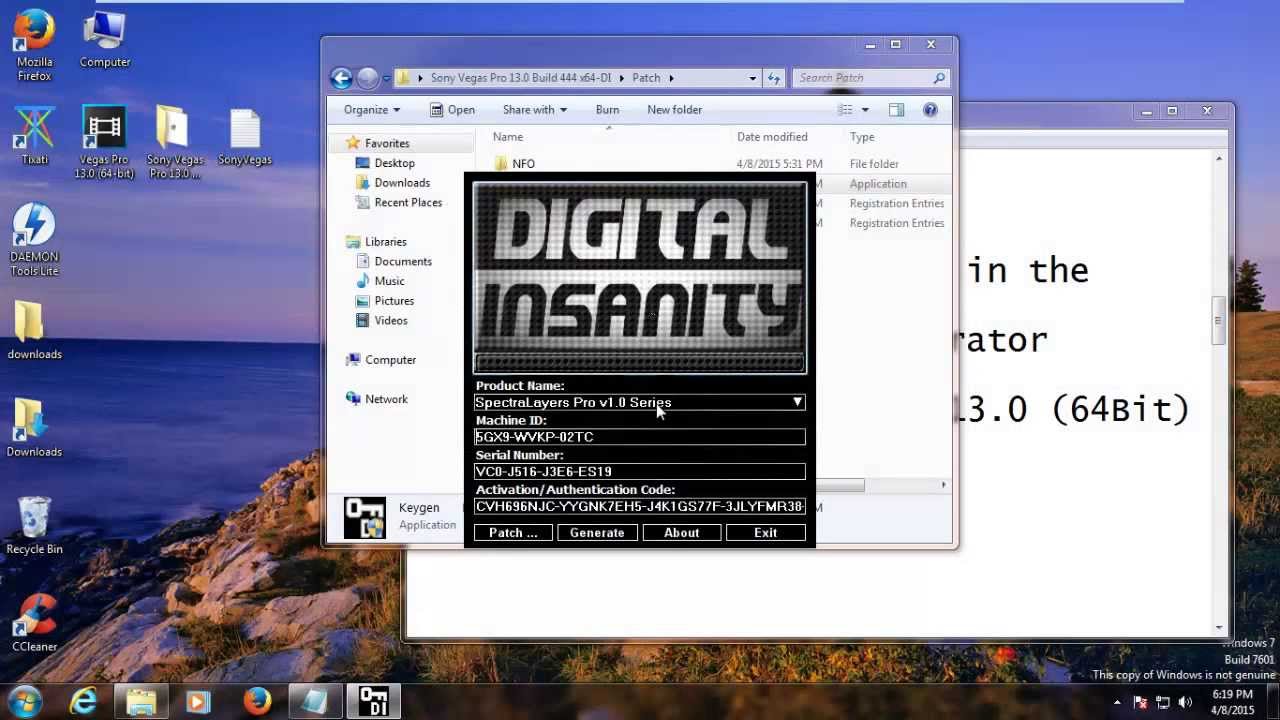
Task: Click the Sony Vegas Pro 13.0 Build 444 breadcrumb
Action: (521, 78)
